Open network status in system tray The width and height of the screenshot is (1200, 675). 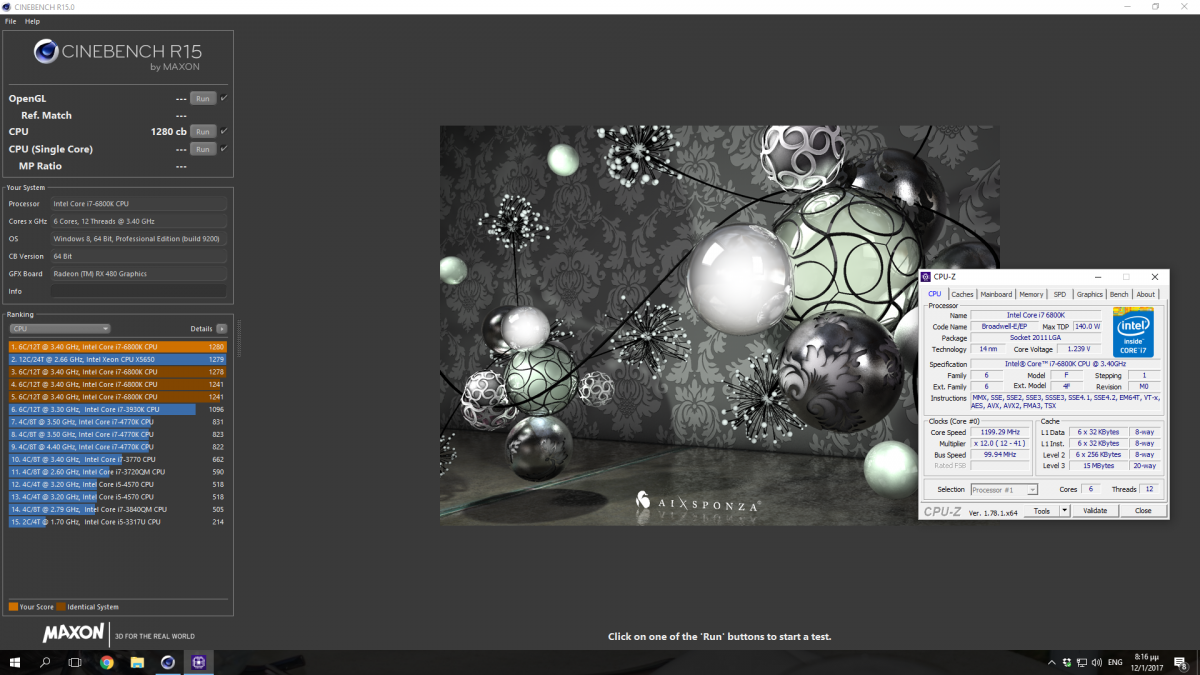point(1081,662)
